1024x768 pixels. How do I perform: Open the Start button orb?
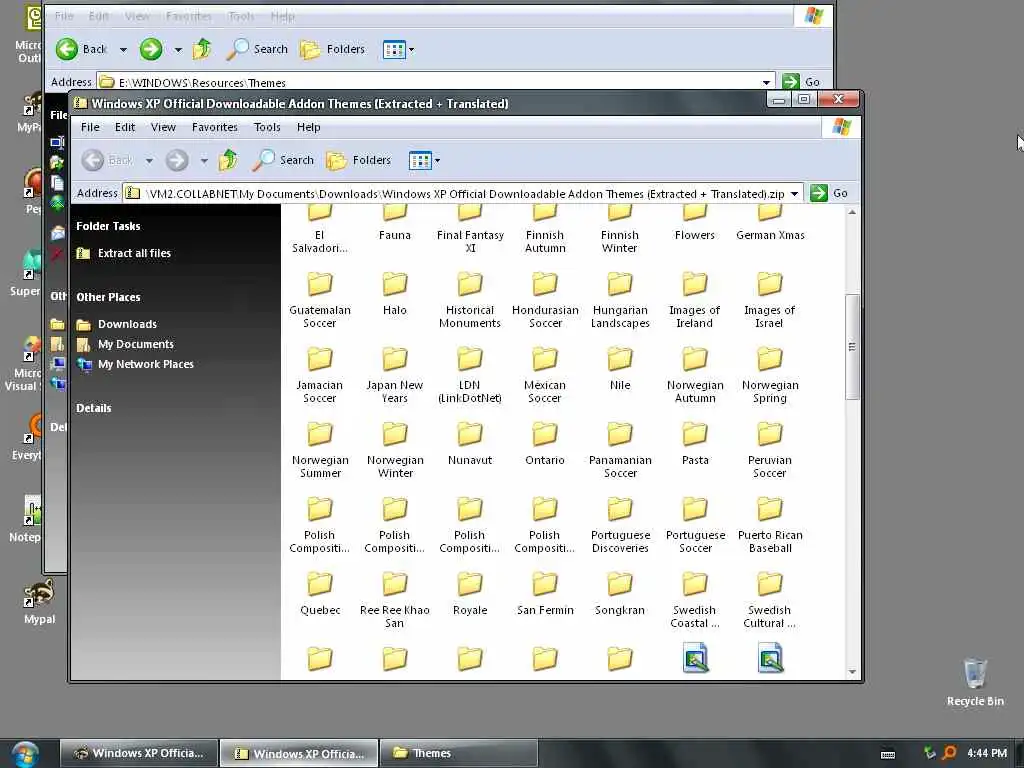25,754
